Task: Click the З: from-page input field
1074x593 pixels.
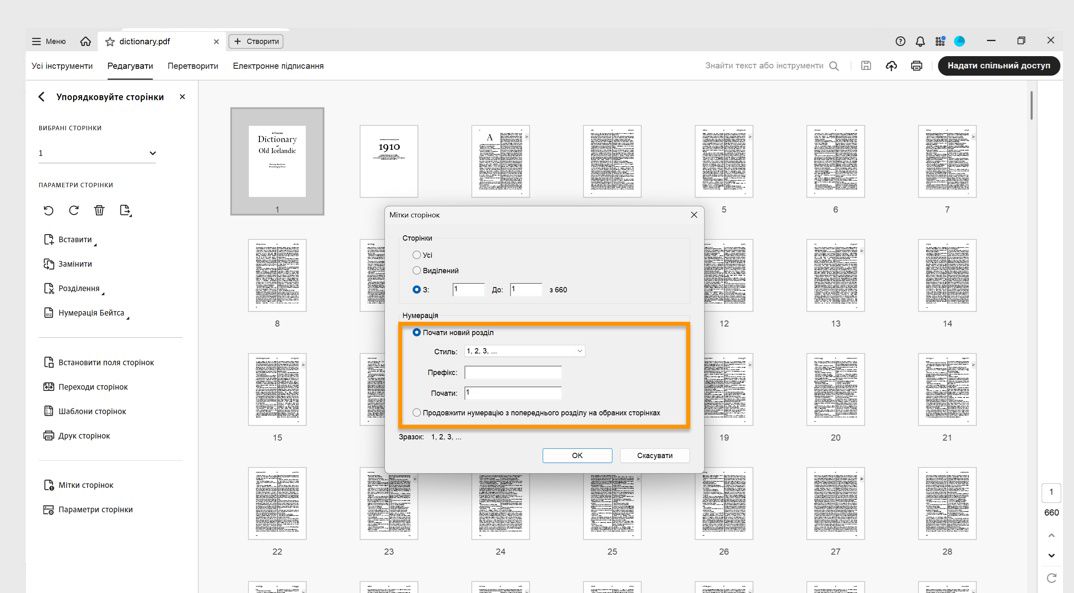Action: [x=469, y=290]
